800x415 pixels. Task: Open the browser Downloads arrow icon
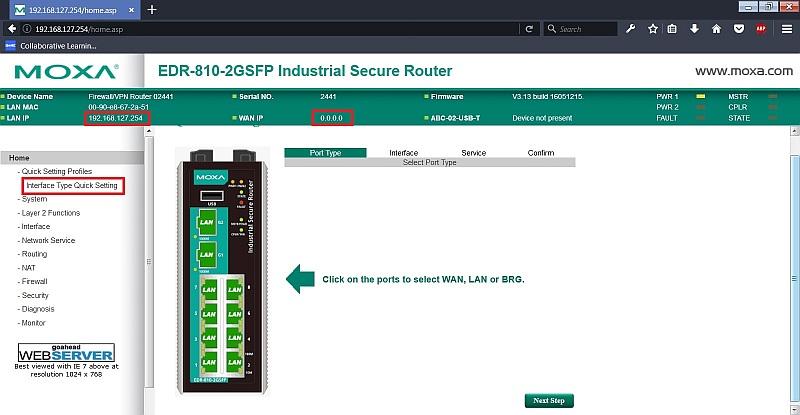pyautogui.click(x=695, y=29)
